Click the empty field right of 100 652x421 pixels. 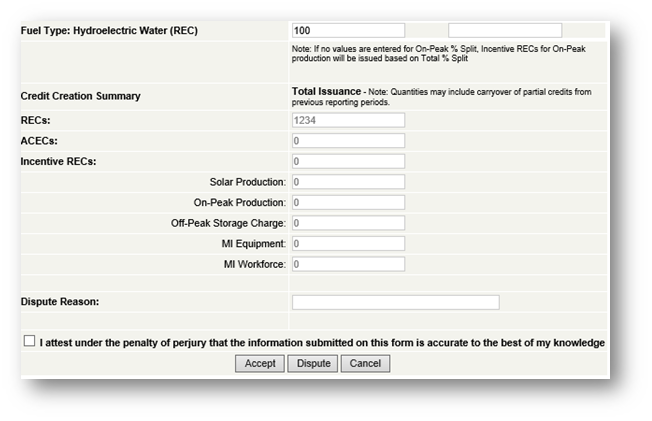point(505,30)
